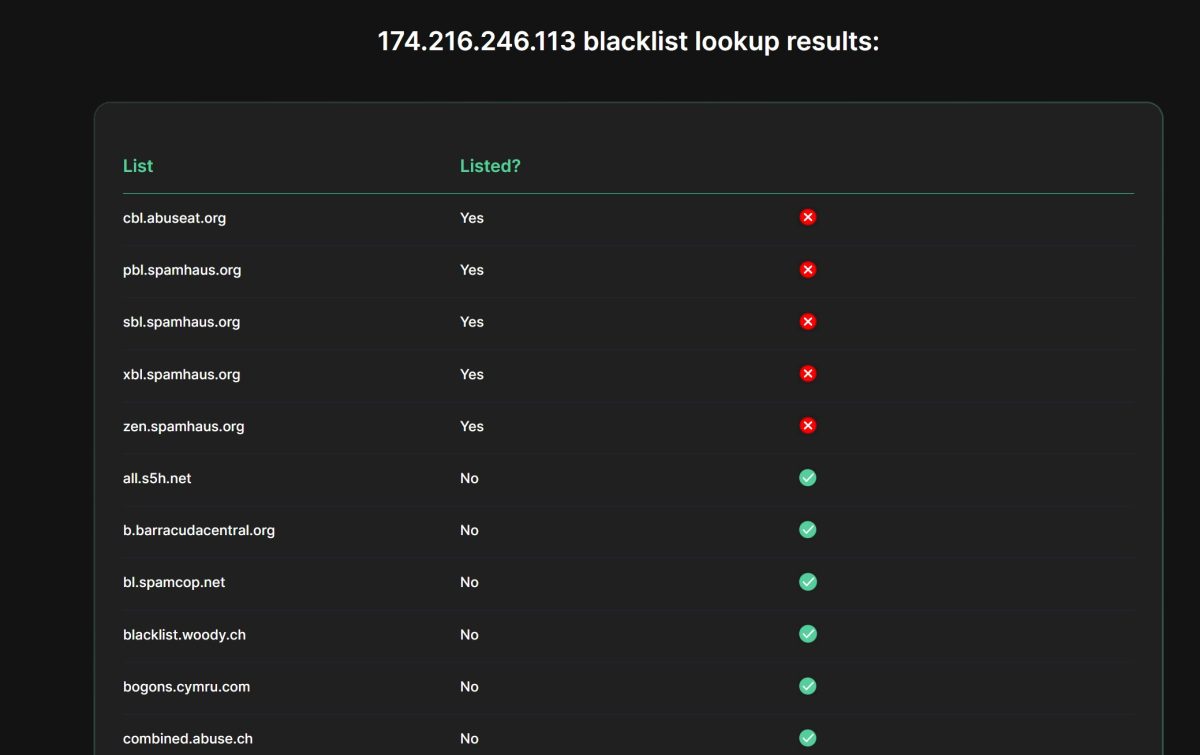
Task: Open the cbl.abuseat.org blacklist entry
Action: [174, 217]
